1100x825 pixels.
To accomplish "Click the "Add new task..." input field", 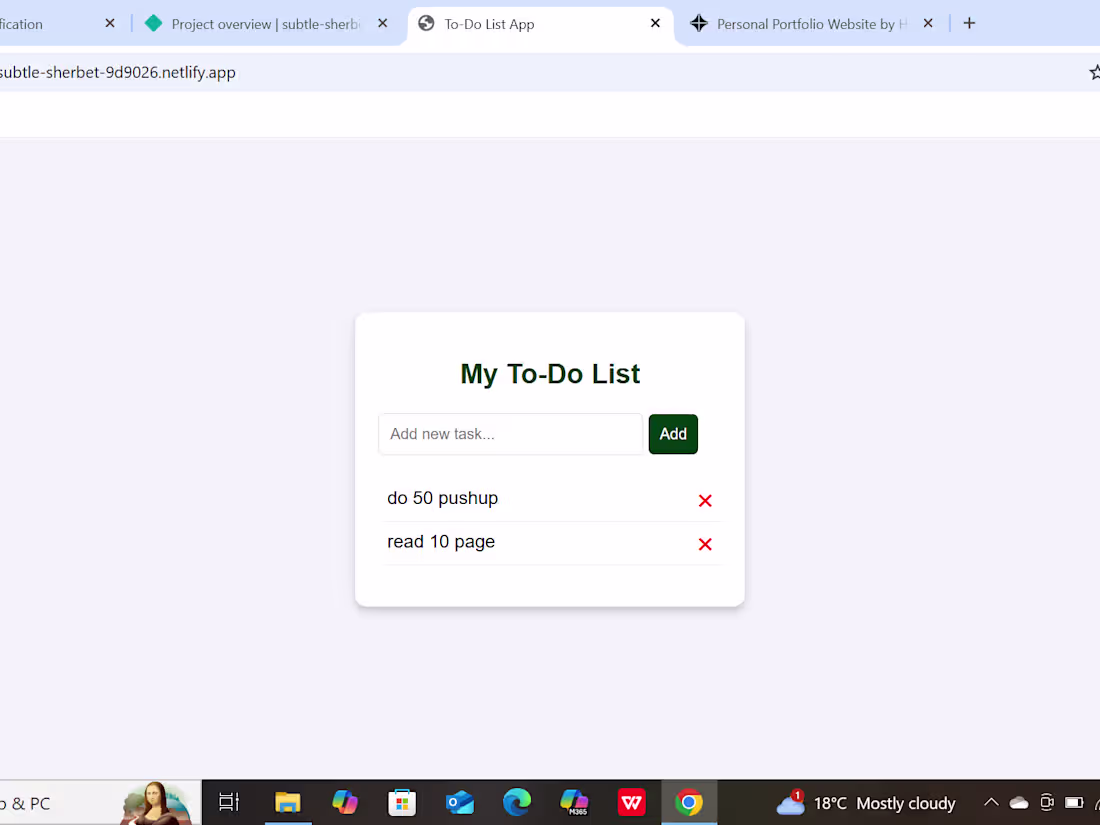I will point(510,434).
